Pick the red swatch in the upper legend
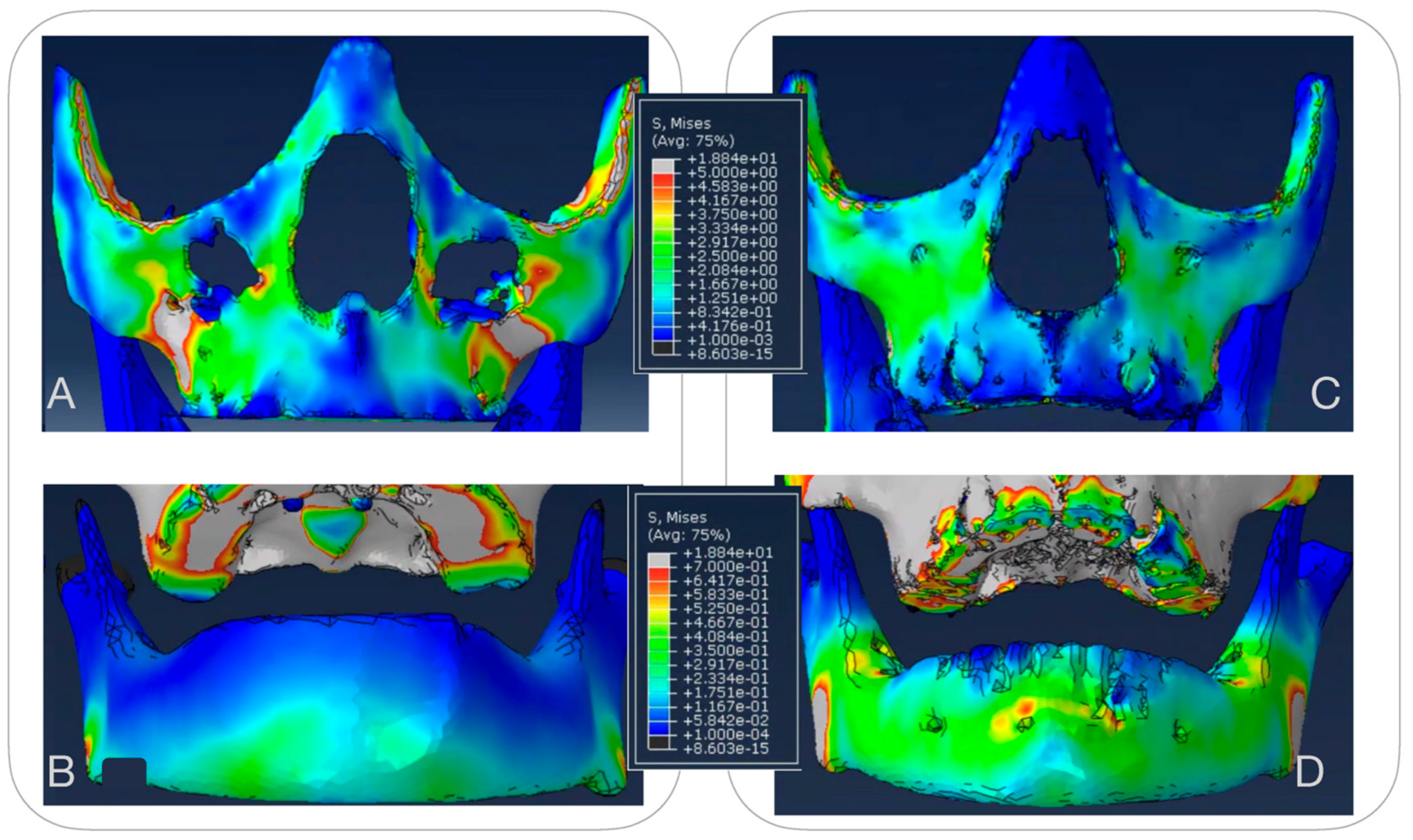 click(x=663, y=180)
